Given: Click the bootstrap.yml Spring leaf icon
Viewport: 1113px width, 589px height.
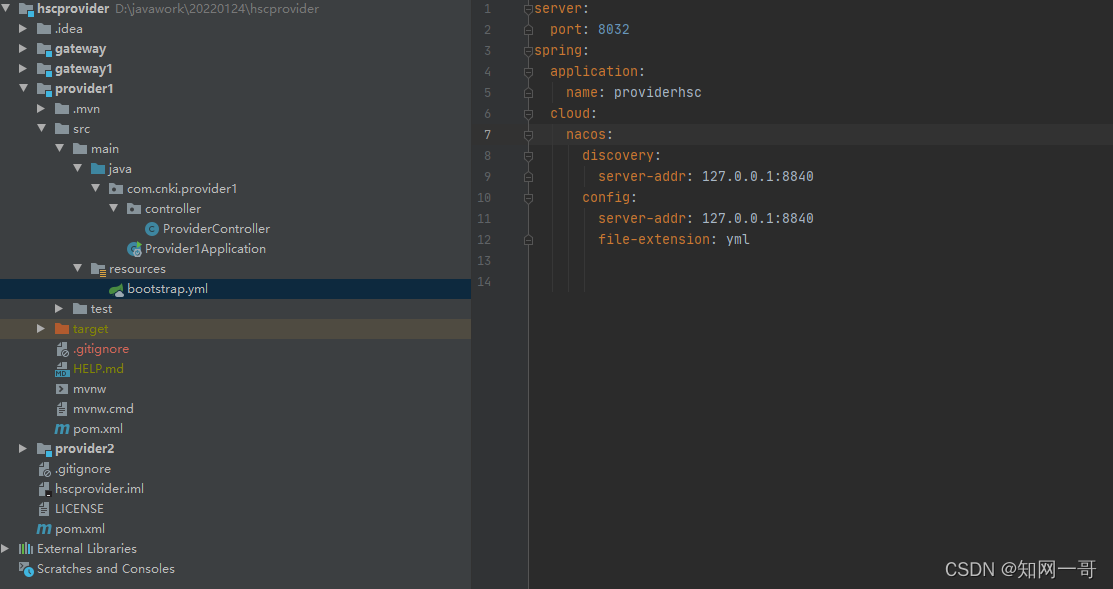Looking at the screenshot, I should [116, 289].
